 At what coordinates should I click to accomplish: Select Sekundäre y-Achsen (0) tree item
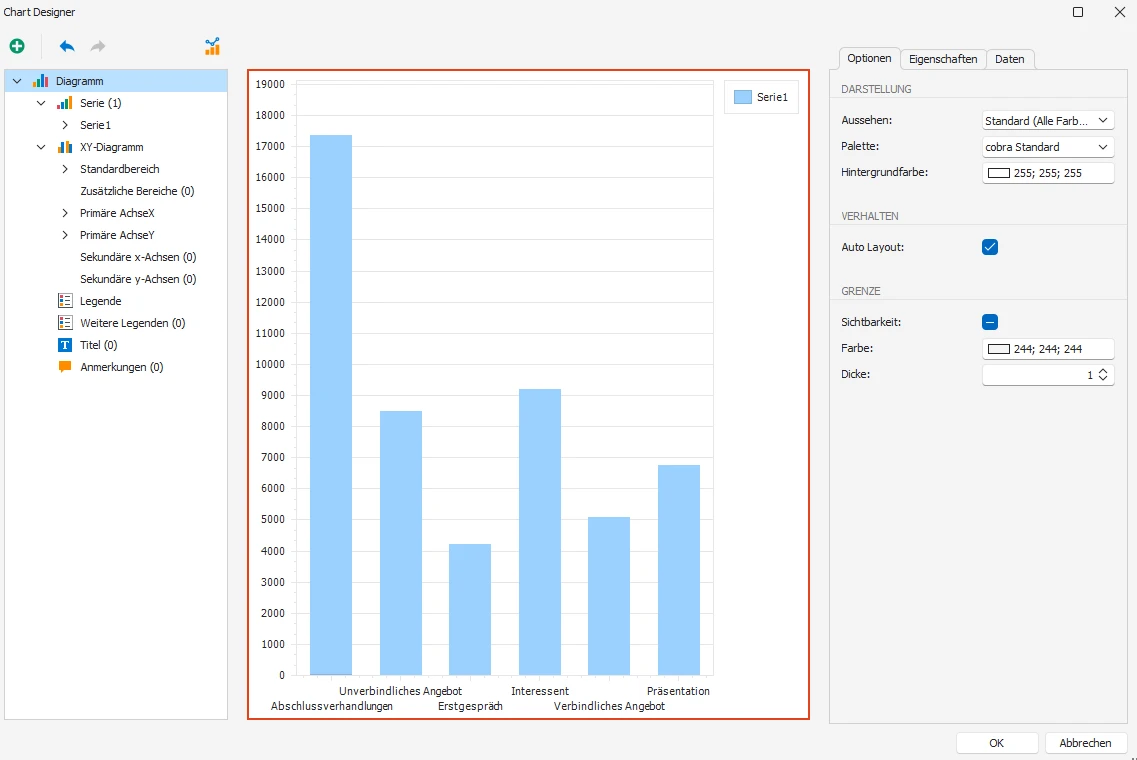[138, 278]
